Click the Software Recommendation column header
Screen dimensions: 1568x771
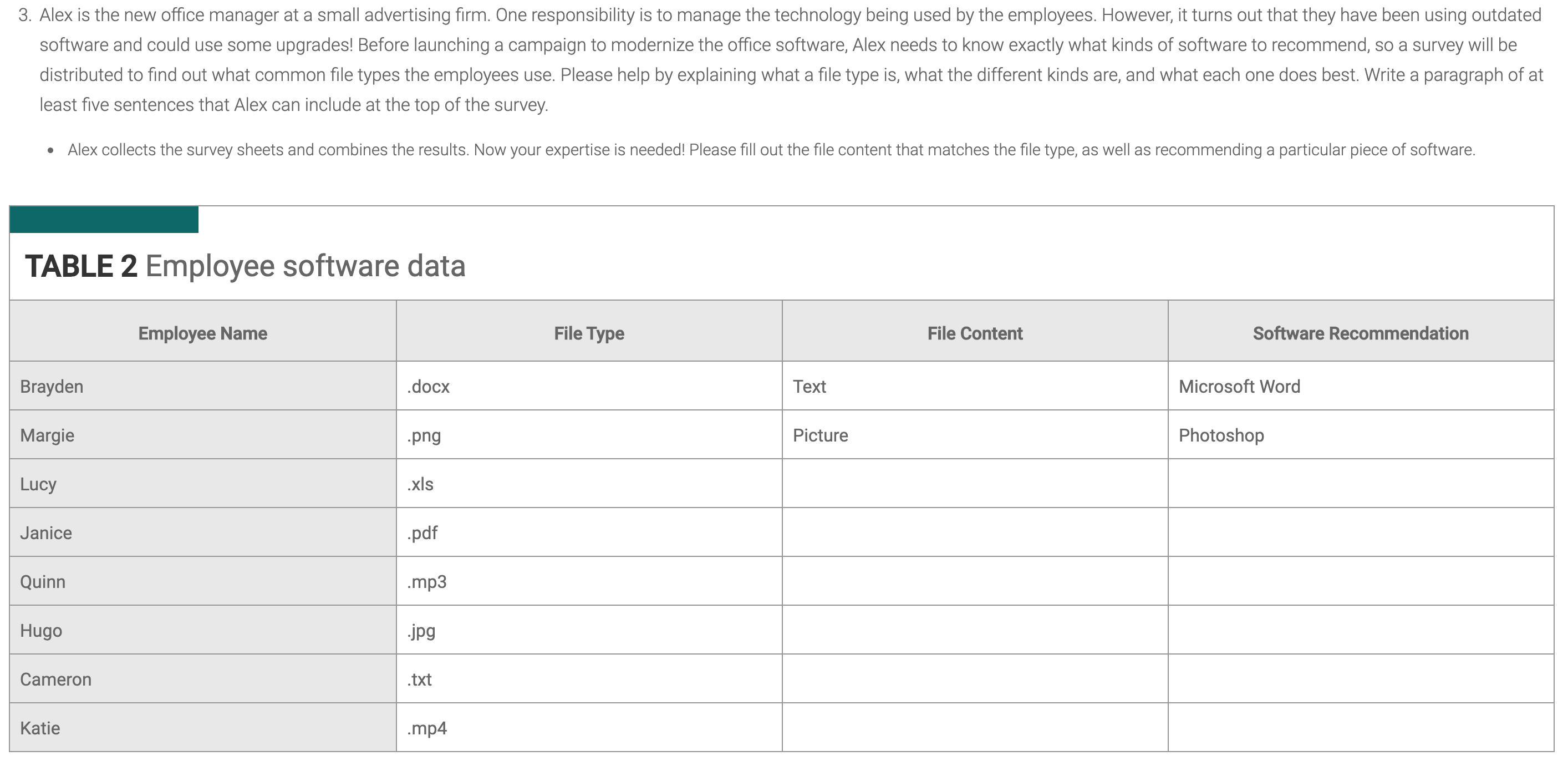(1361, 333)
